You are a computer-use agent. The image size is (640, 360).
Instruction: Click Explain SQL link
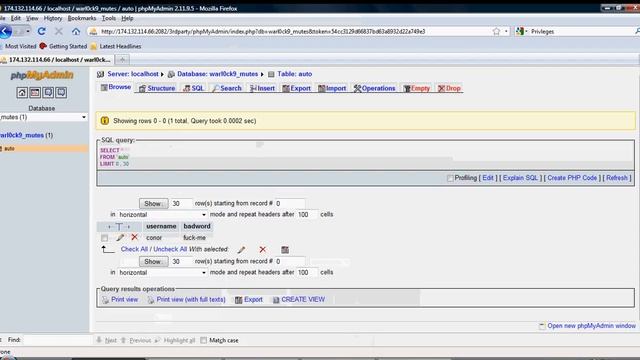point(520,178)
